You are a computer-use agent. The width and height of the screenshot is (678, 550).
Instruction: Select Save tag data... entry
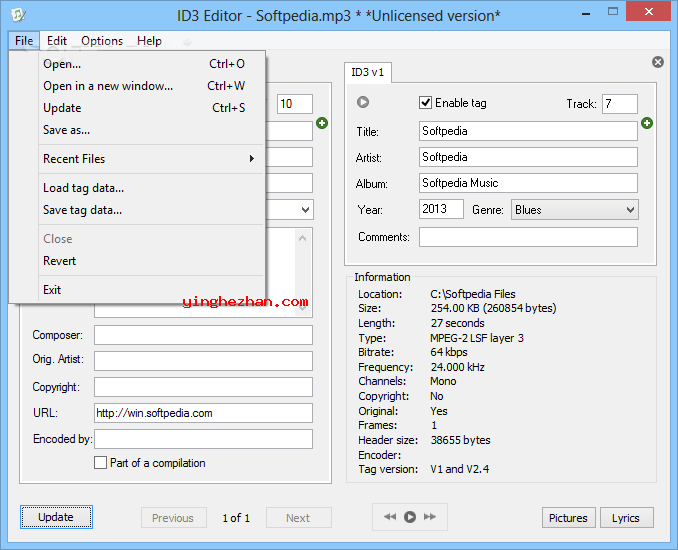(x=149, y=210)
